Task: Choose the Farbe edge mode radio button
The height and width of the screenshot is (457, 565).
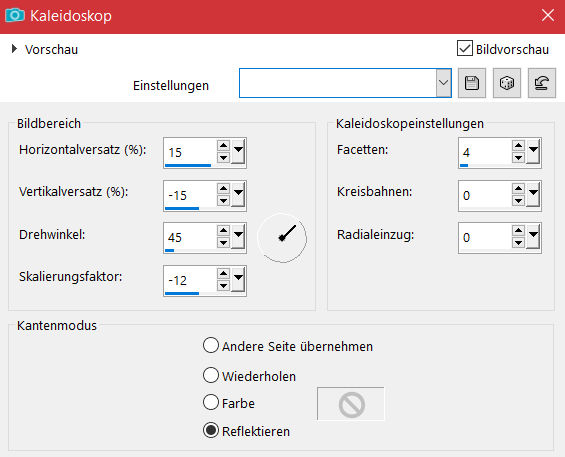Action: (x=211, y=402)
